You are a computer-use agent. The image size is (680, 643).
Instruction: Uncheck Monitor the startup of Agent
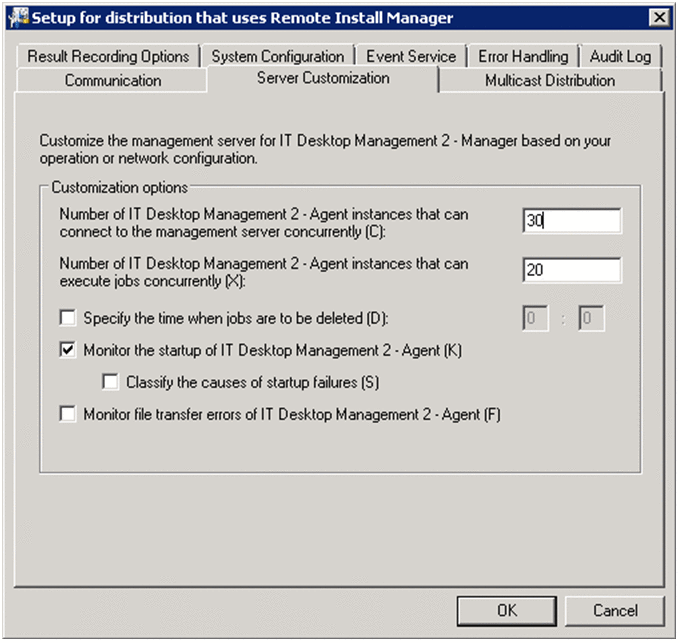[x=68, y=350]
